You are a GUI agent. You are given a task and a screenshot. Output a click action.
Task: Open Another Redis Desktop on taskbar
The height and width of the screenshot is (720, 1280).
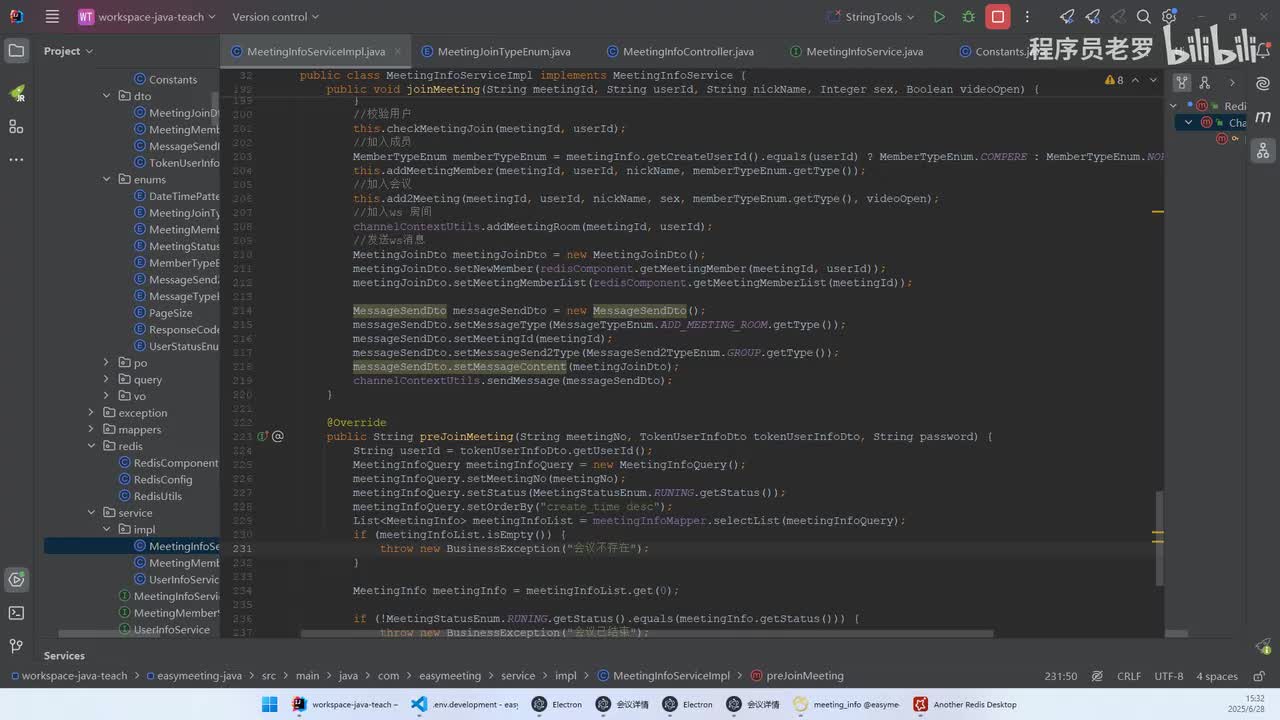(964, 704)
